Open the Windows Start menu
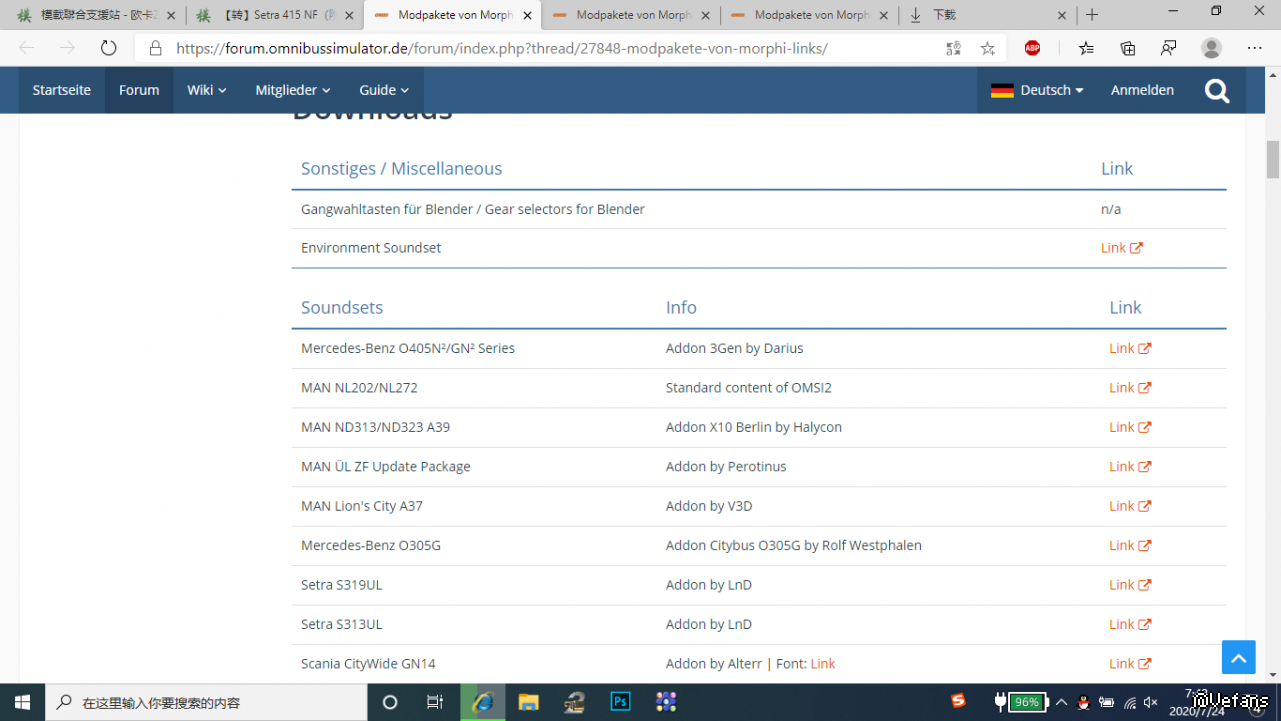The image size is (1281, 721). click(22, 702)
